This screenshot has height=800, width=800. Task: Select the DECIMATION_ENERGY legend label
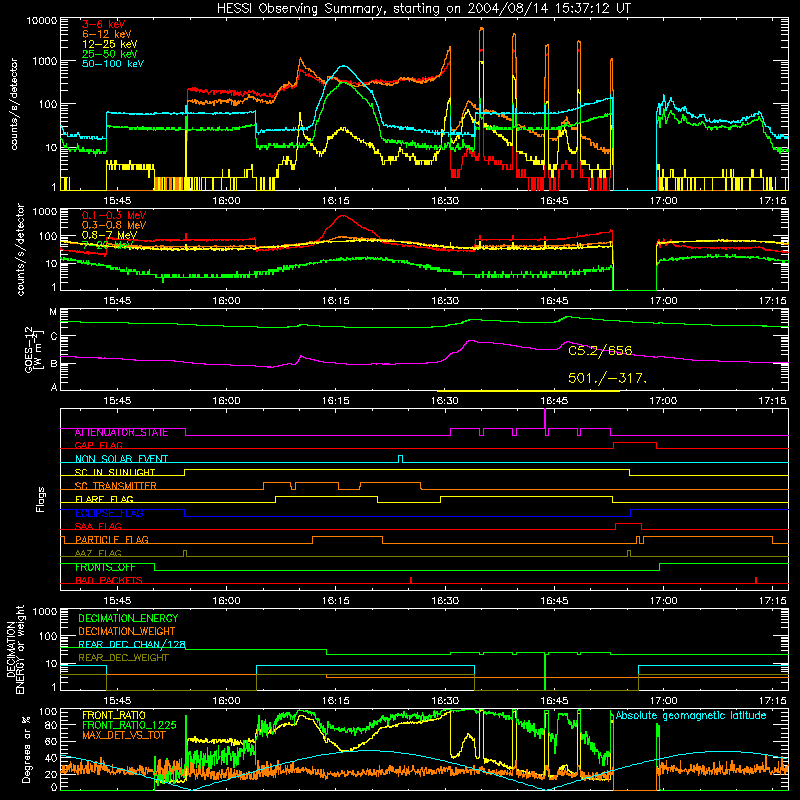(x=128, y=618)
